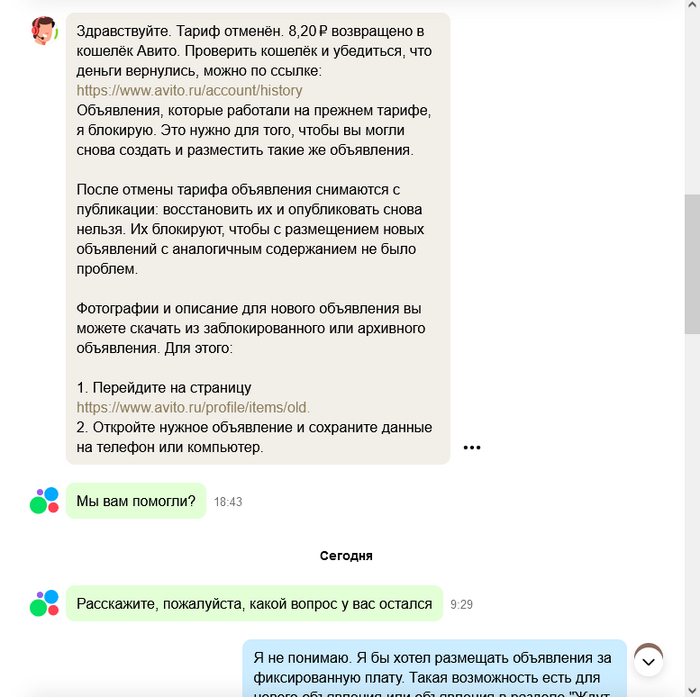The height and width of the screenshot is (697, 700).
Task: Click the "Сегодня" date separator
Action: [x=346, y=556]
